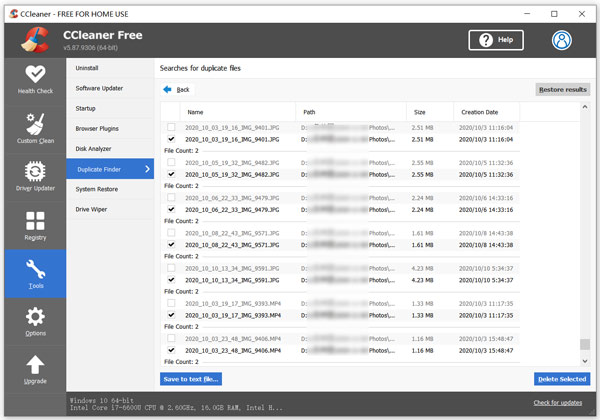The height and width of the screenshot is (420, 600).
Task: Select the Drive Wiper menu item
Action: (91, 209)
